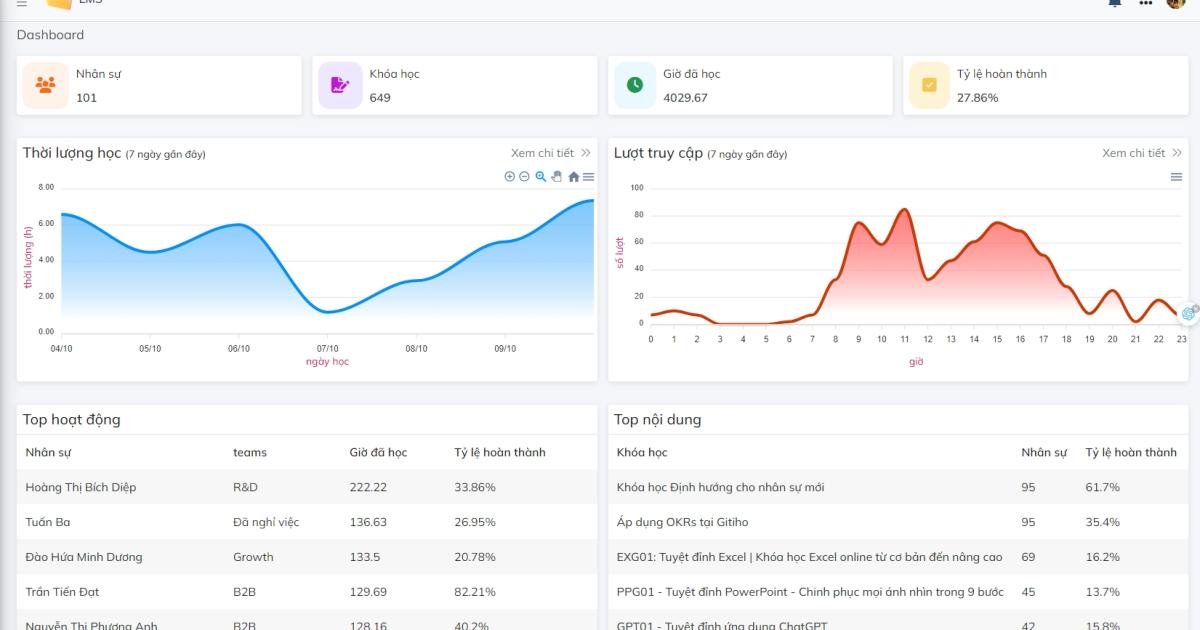Click the Nhân sự people icon card
The height and width of the screenshot is (630, 1200).
46,85
